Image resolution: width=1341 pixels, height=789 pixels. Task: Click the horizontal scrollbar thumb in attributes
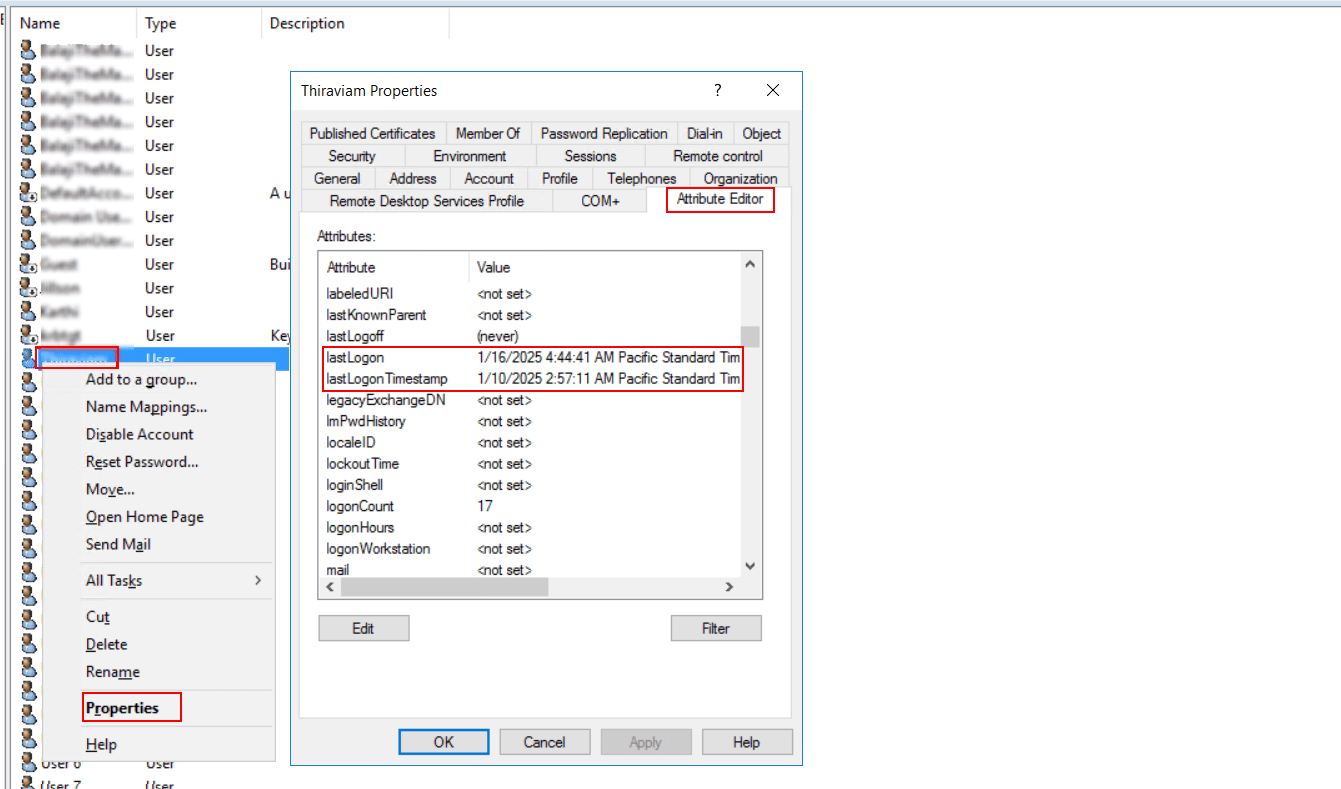coord(444,588)
